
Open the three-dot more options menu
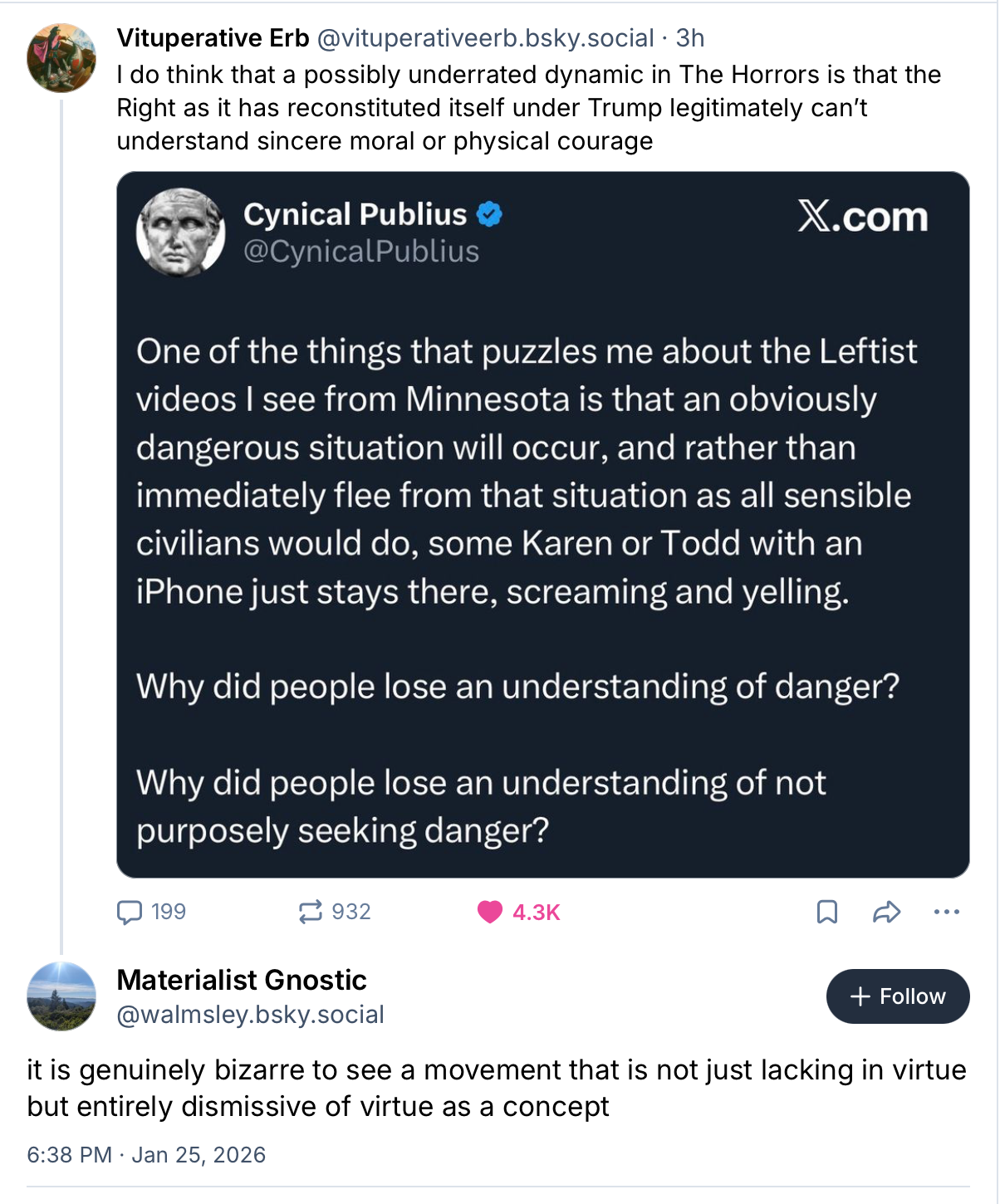(x=946, y=913)
